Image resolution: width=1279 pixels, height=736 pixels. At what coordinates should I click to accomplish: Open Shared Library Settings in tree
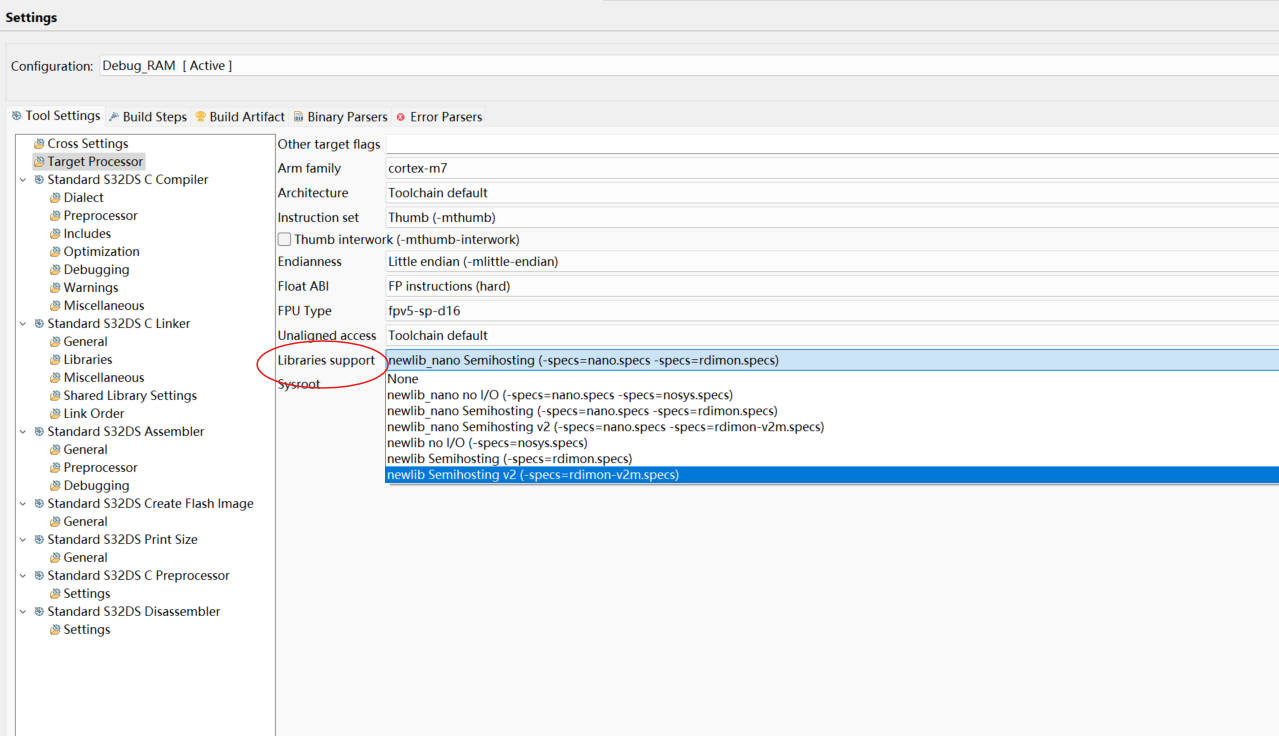(130, 396)
